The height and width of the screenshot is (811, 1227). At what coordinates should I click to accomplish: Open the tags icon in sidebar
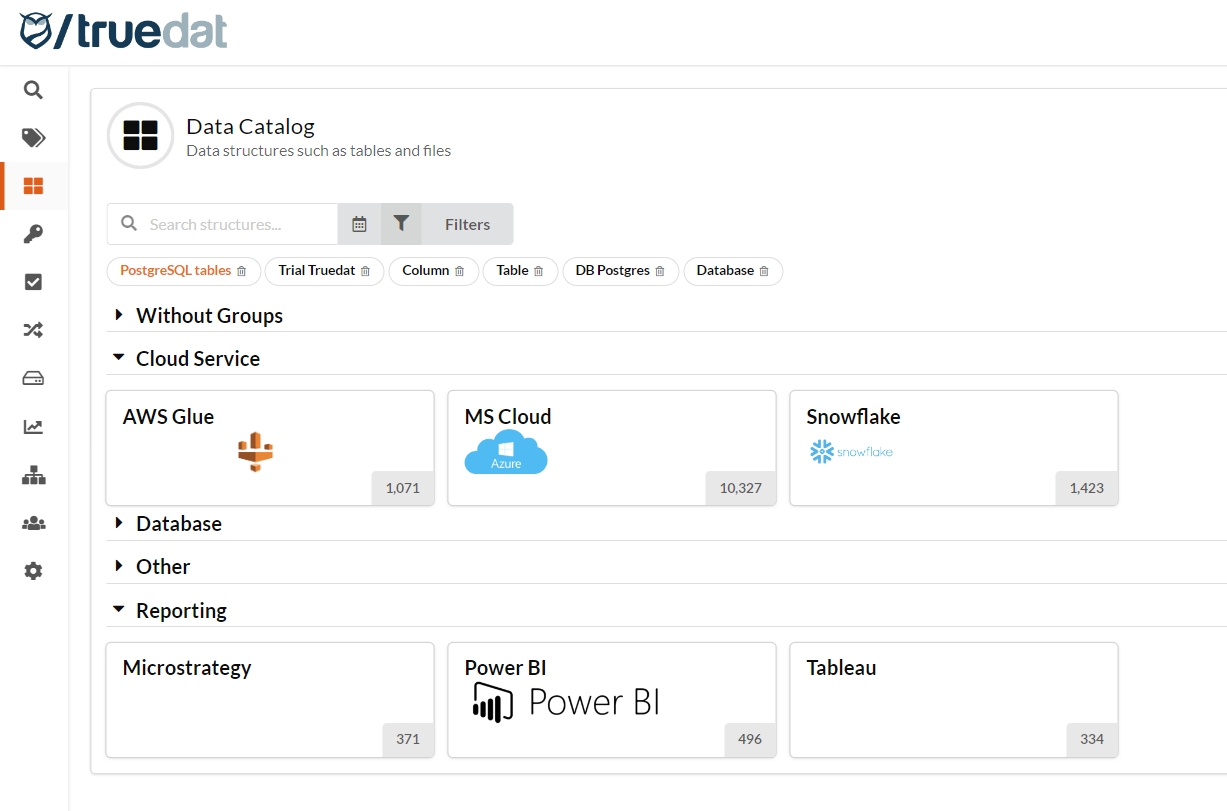click(x=33, y=138)
